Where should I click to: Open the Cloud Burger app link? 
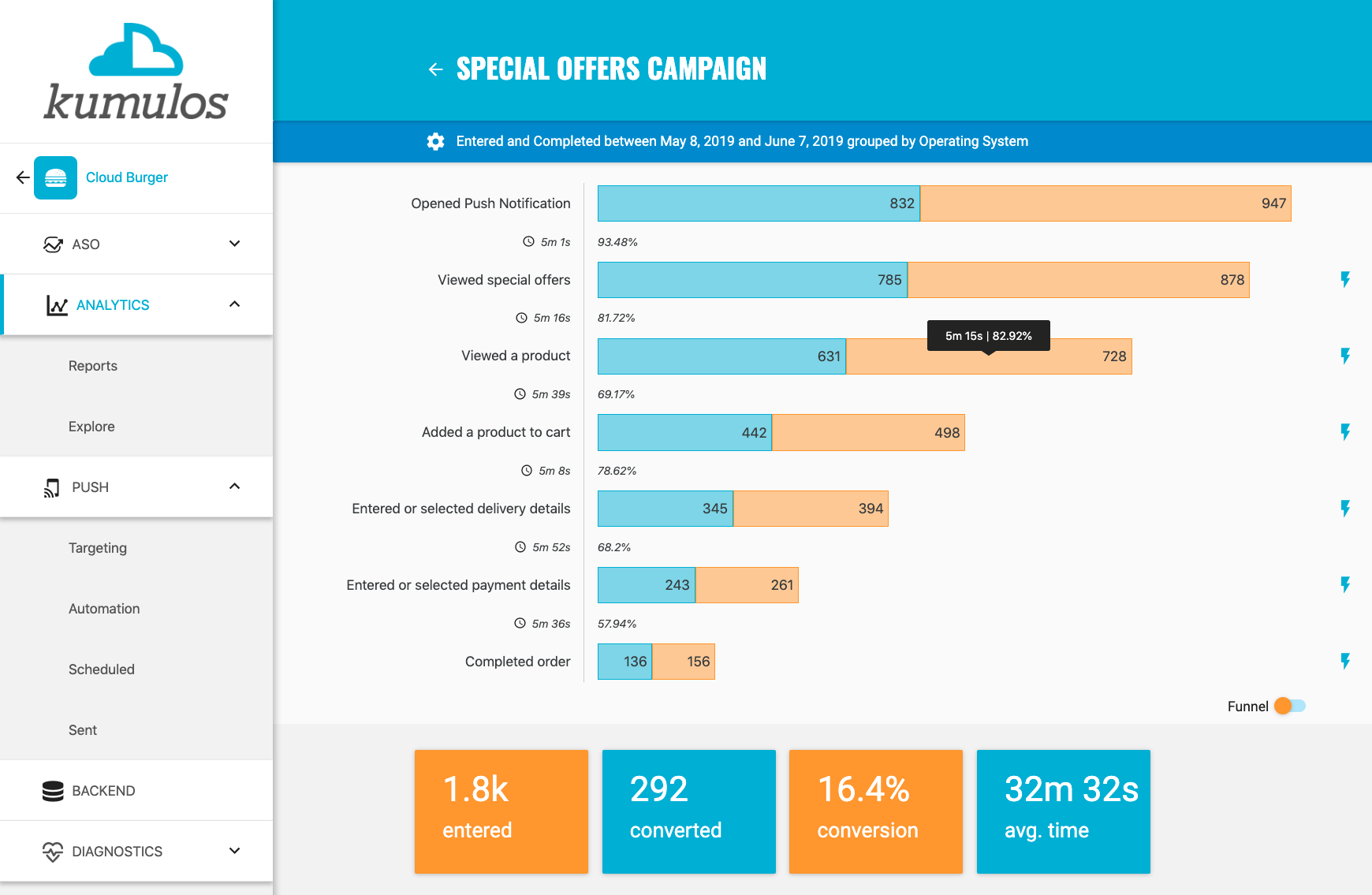[x=127, y=177]
